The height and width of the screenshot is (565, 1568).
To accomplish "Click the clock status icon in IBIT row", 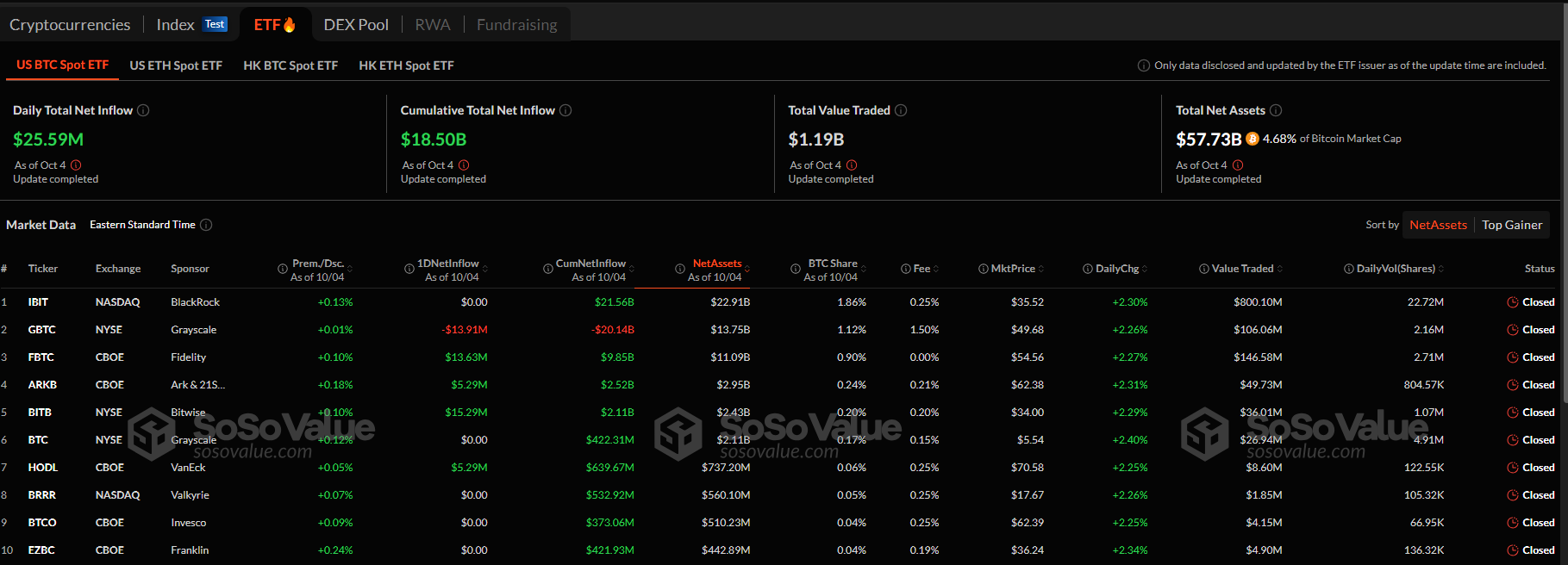I will 1513,302.
